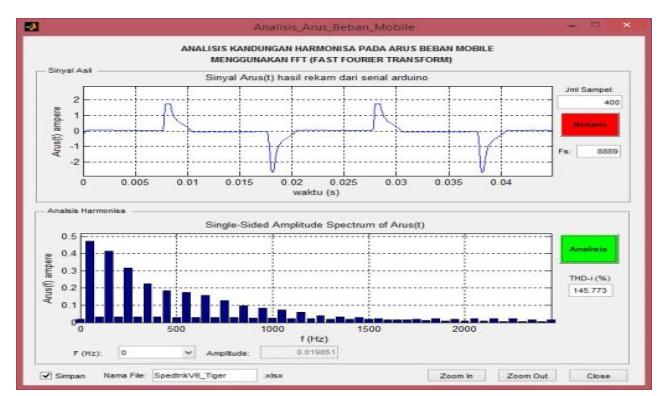
Task: Click the green Analisis button
Action: coord(589,250)
